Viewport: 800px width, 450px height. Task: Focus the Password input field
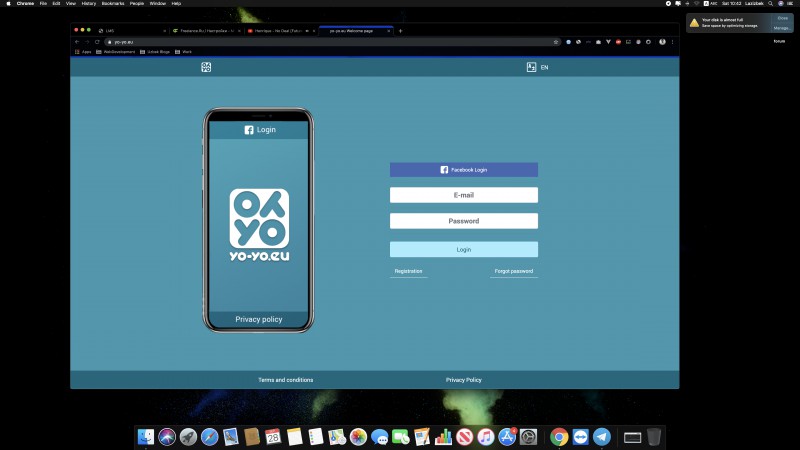click(x=464, y=221)
